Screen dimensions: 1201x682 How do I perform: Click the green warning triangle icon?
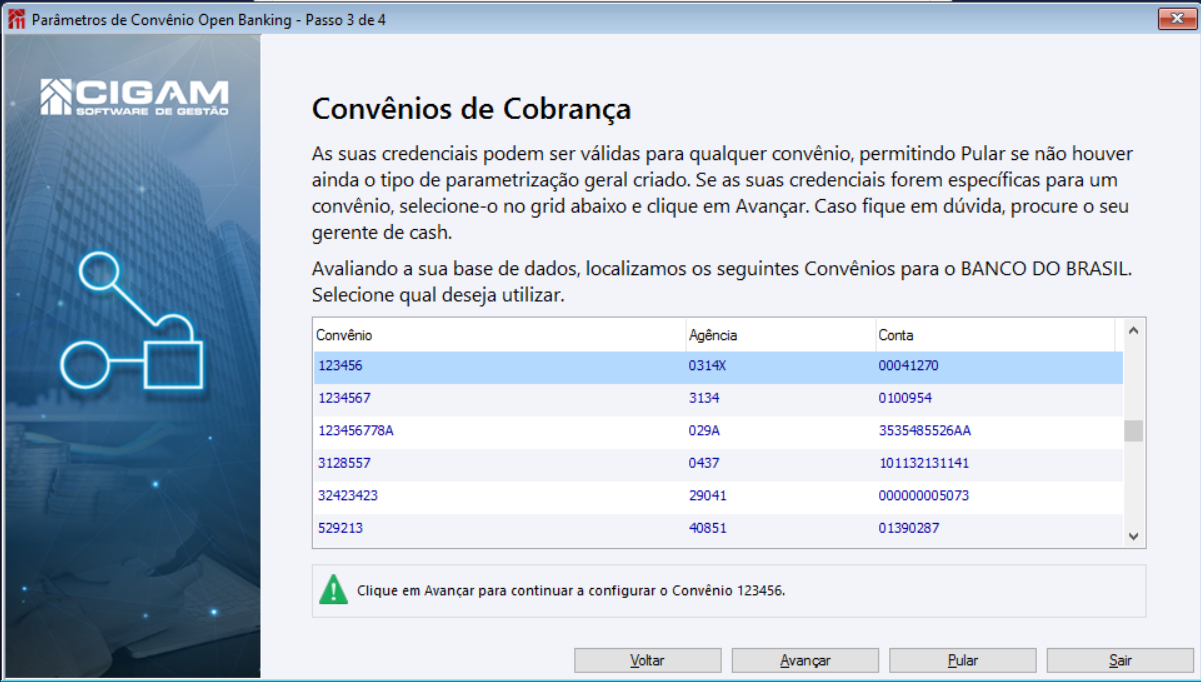click(x=333, y=590)
